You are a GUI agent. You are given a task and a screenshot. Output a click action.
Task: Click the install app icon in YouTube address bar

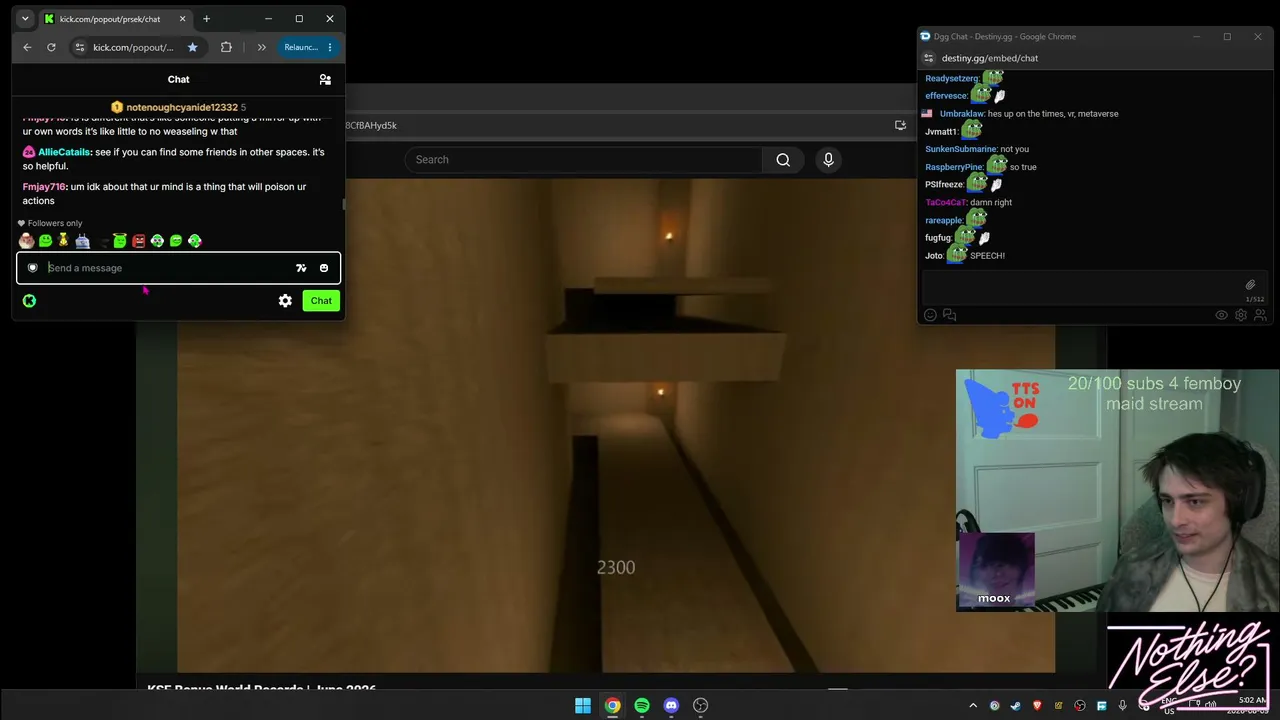[900, 125]
